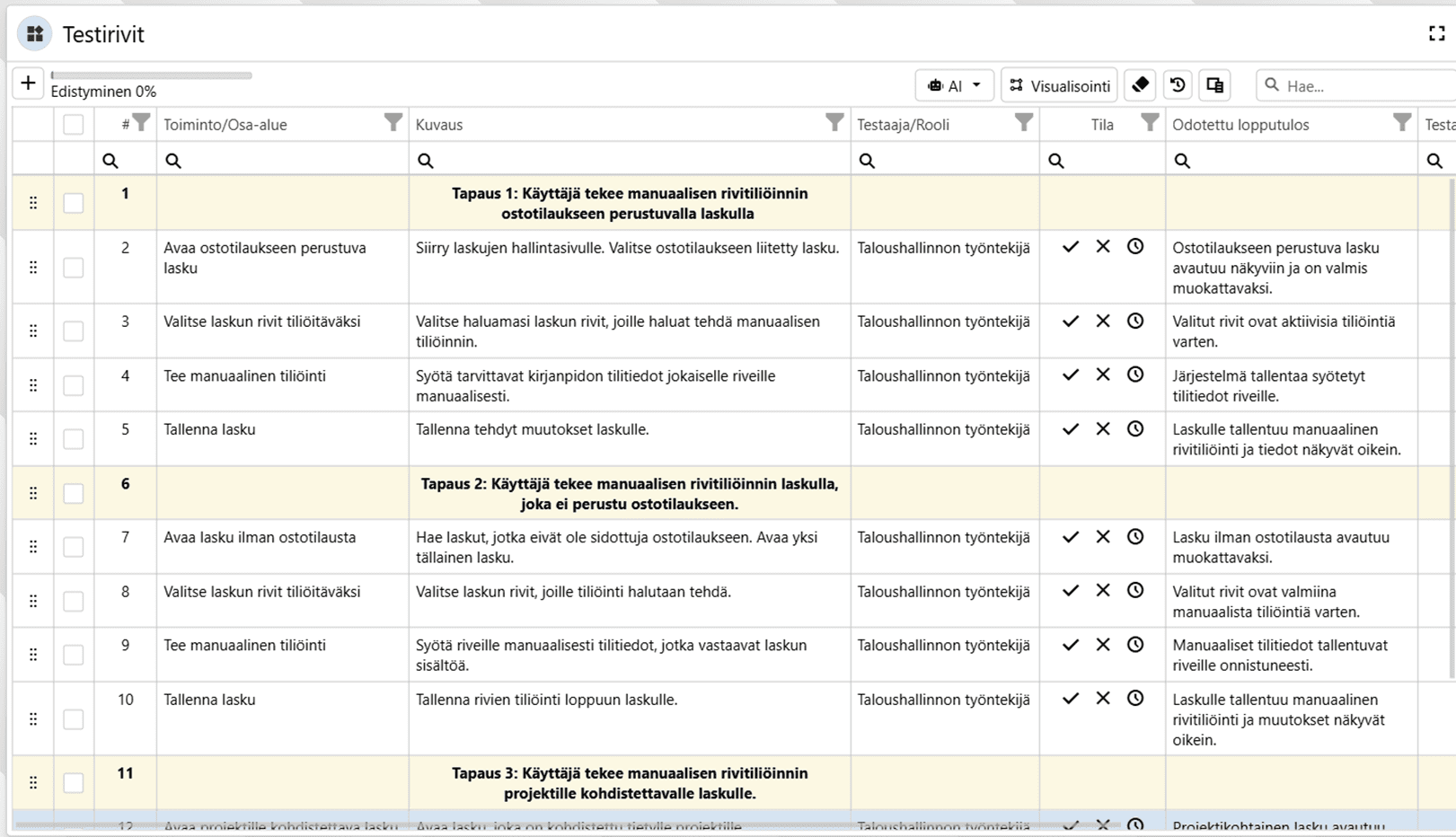Image resolution: width=1456 pixels, height=837 pixels.
Task: Open filter for Testaaja/Rooli column
Action: tap(1023, 123)
